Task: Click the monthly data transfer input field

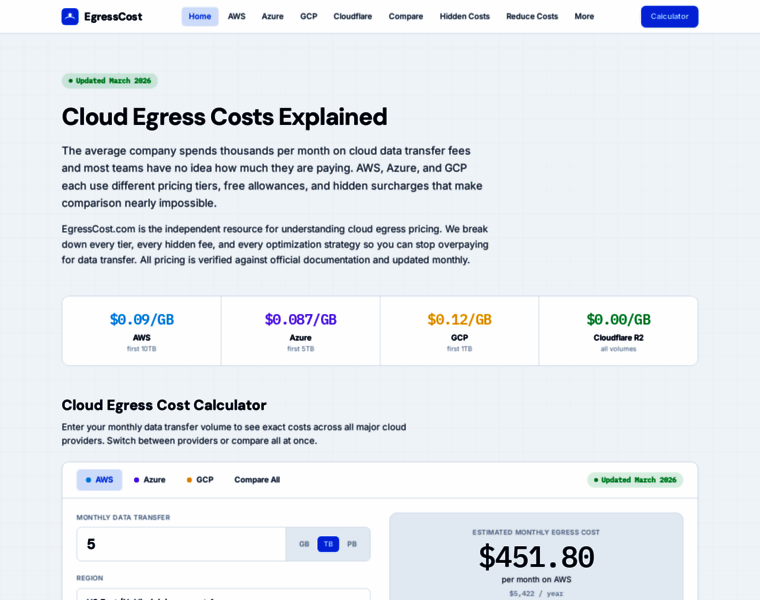Action: click(x=181, y=544)
